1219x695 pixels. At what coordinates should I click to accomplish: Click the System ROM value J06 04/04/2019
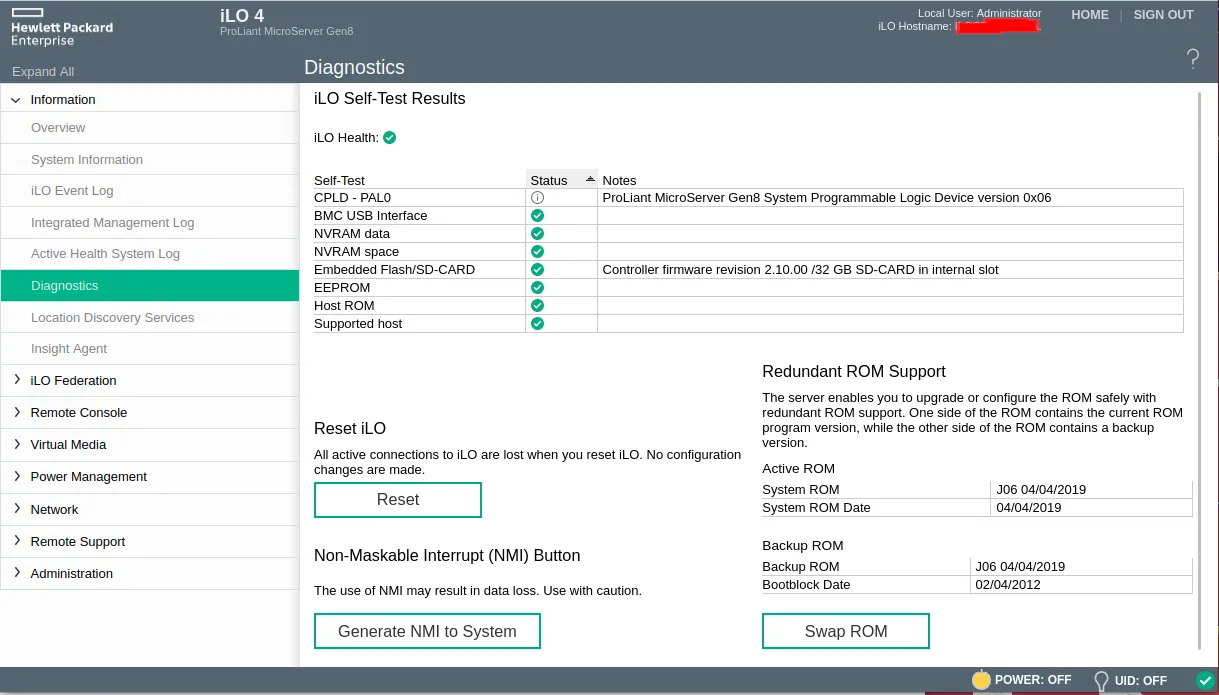(x=1041, y=490)
